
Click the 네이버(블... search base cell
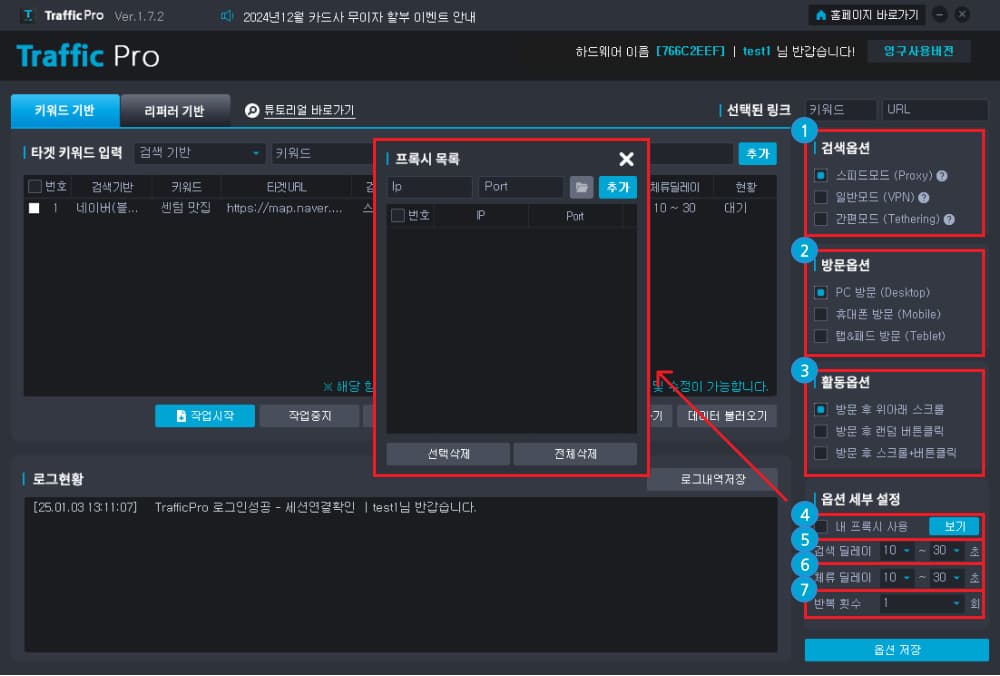click(107, 208)
